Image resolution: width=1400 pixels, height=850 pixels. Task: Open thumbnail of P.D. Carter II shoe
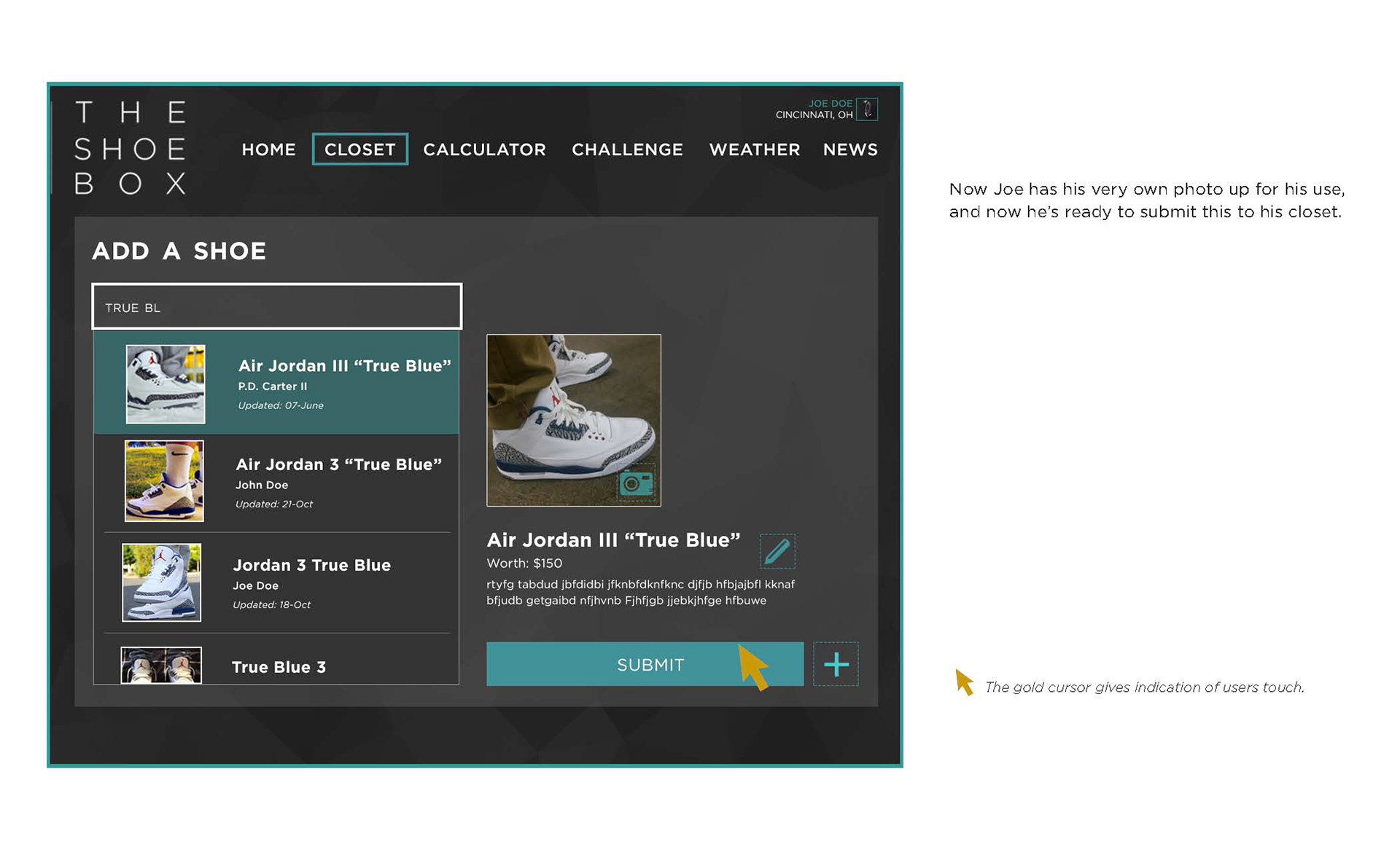point(166,384)
